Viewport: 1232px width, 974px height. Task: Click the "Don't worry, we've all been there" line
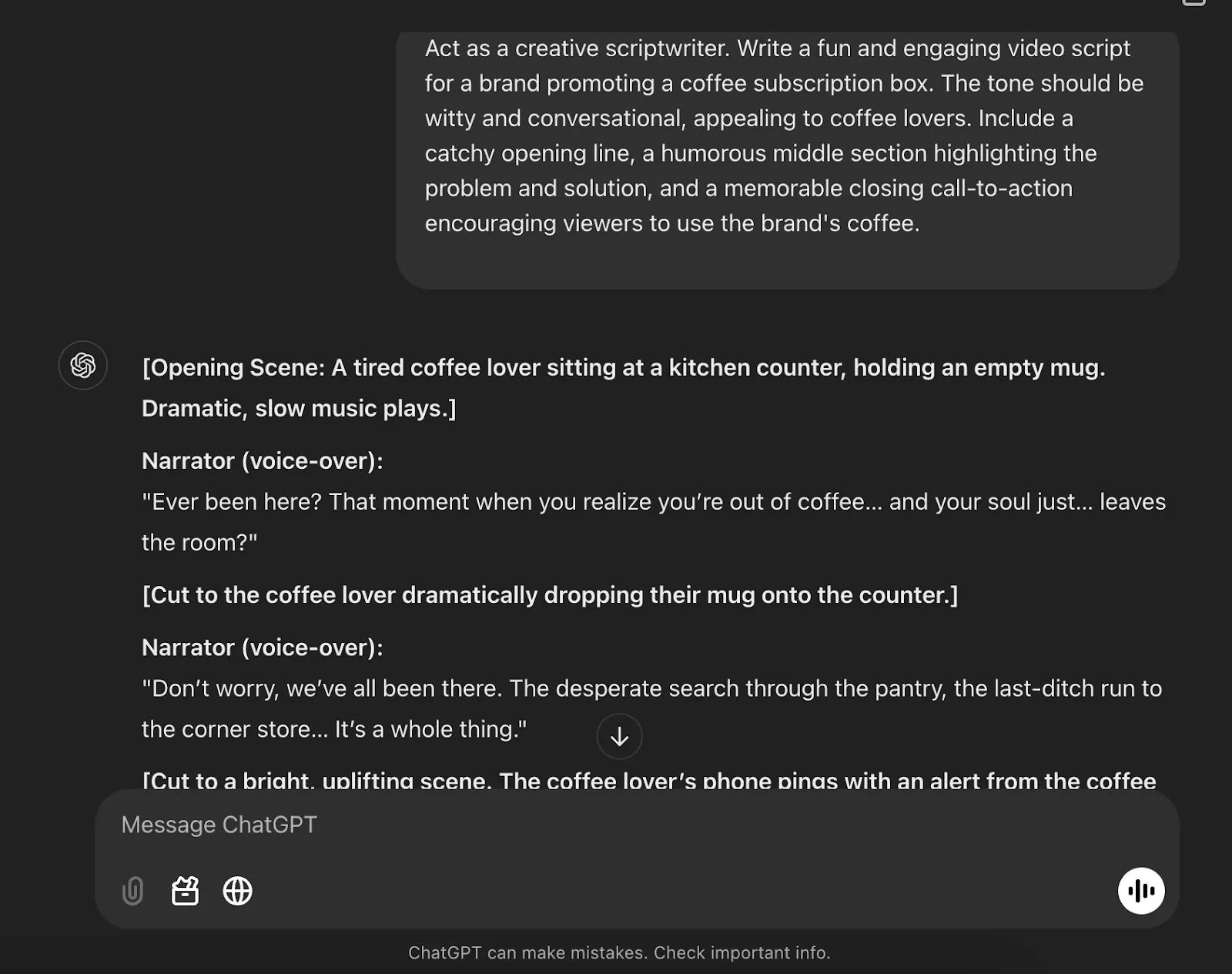pos(651,688)
